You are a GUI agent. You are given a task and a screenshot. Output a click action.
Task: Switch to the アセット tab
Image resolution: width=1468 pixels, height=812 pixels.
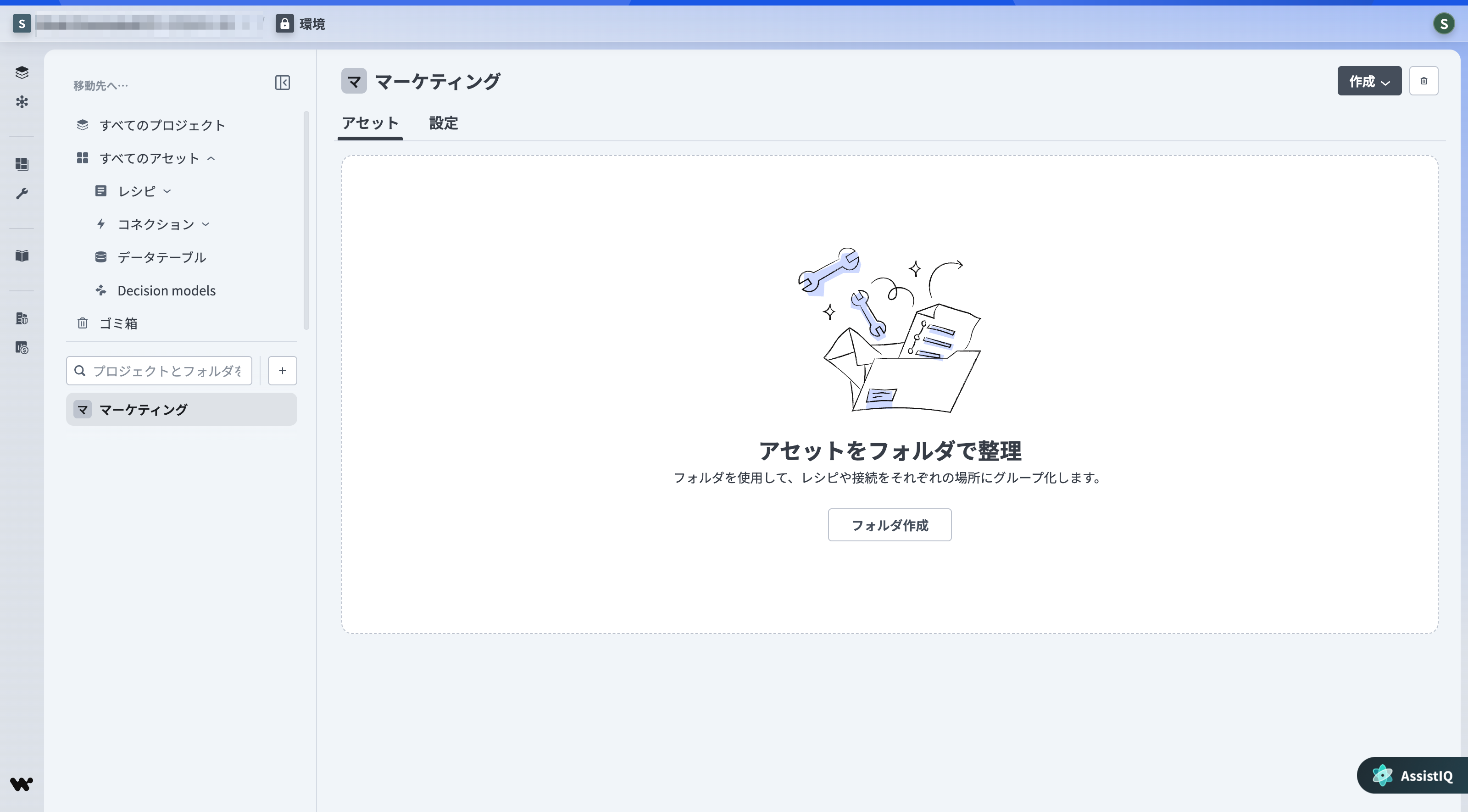click(x=370, y=123)
